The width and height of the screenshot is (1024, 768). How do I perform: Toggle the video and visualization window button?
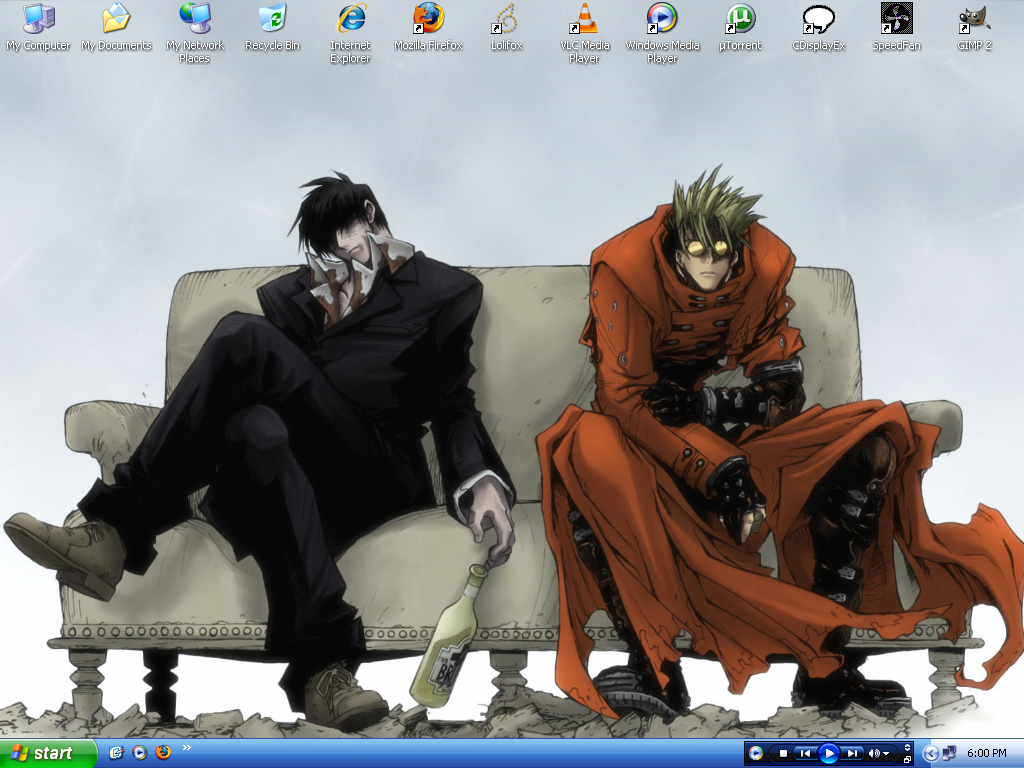click(907, 748)
